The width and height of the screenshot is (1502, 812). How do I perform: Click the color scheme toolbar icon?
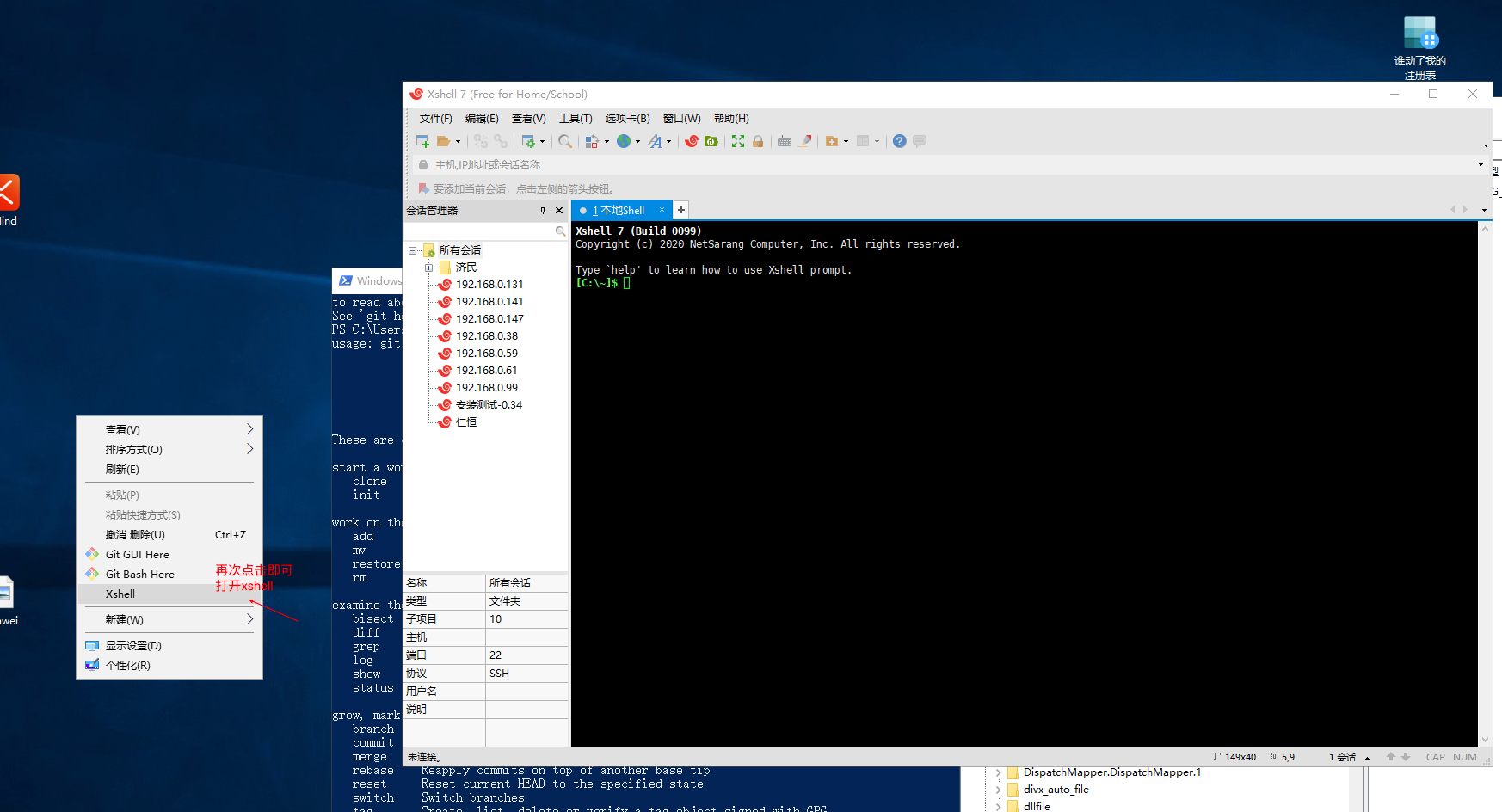click(592, 141)
